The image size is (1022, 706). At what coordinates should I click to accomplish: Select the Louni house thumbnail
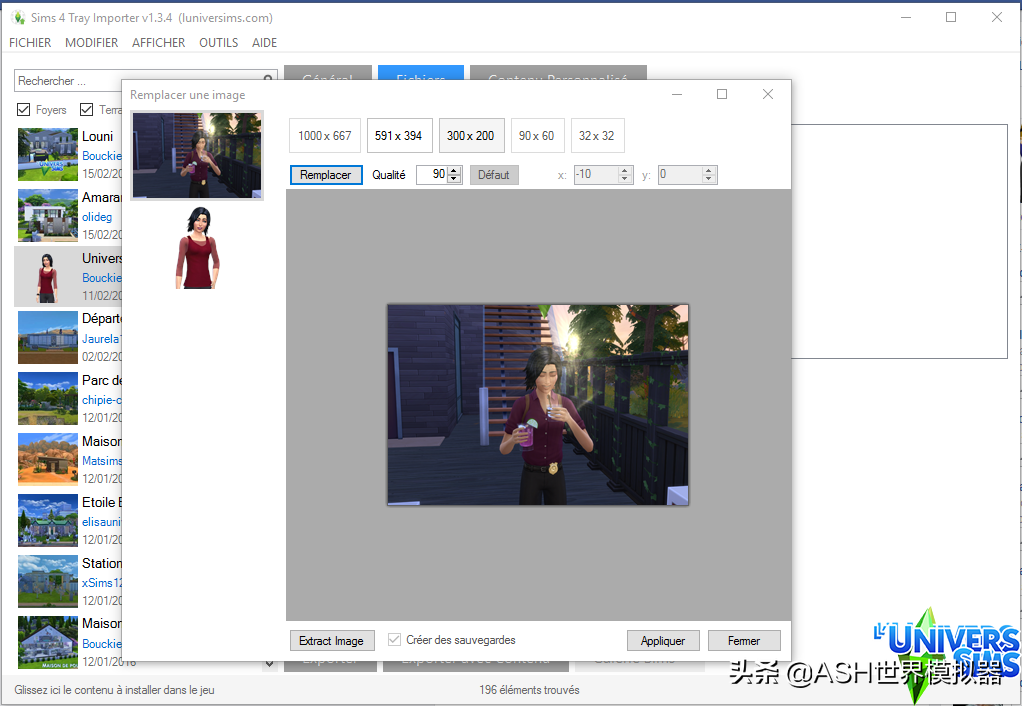tap(48, 154)
